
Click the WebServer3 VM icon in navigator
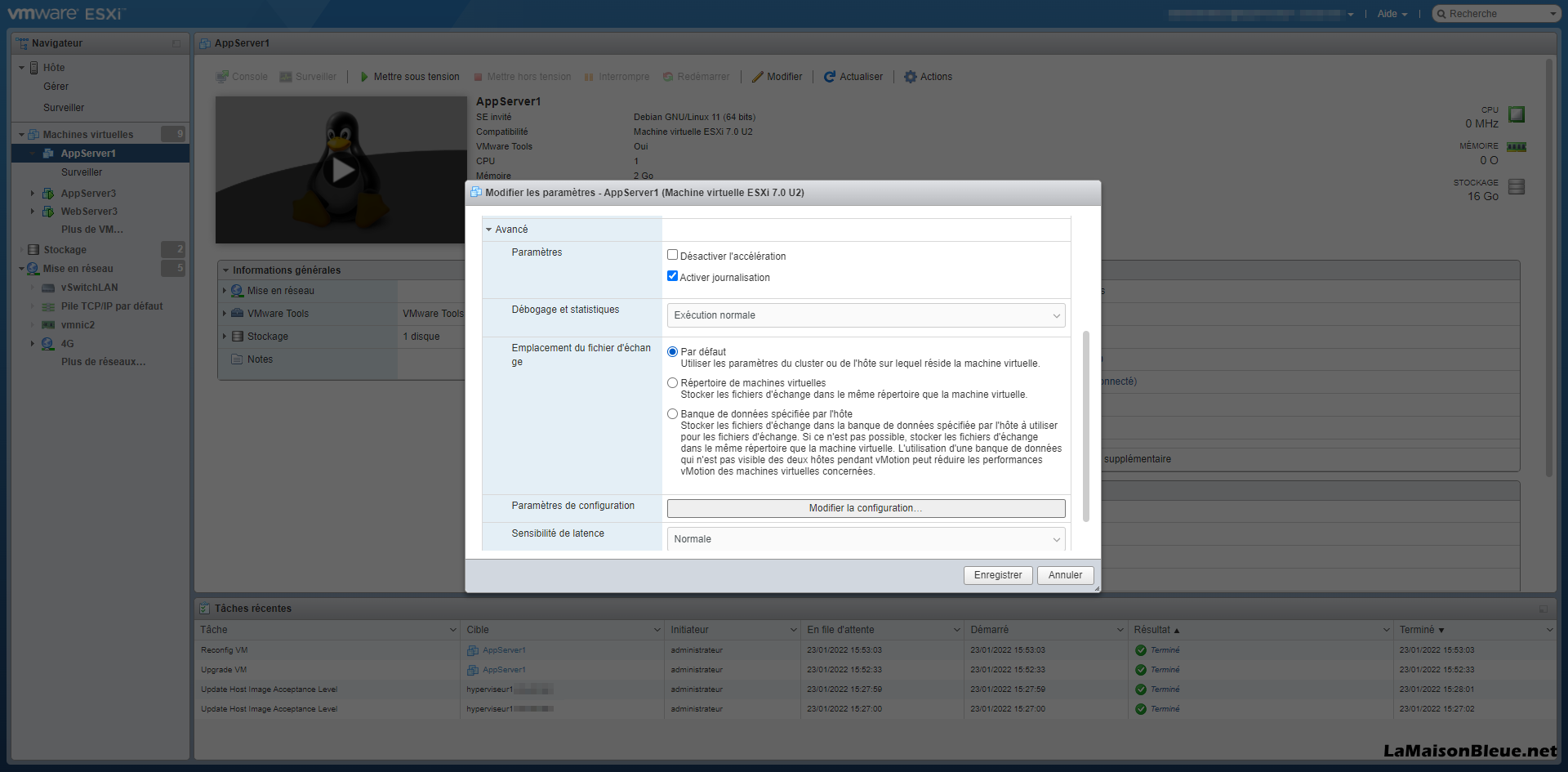coord(48,212)
